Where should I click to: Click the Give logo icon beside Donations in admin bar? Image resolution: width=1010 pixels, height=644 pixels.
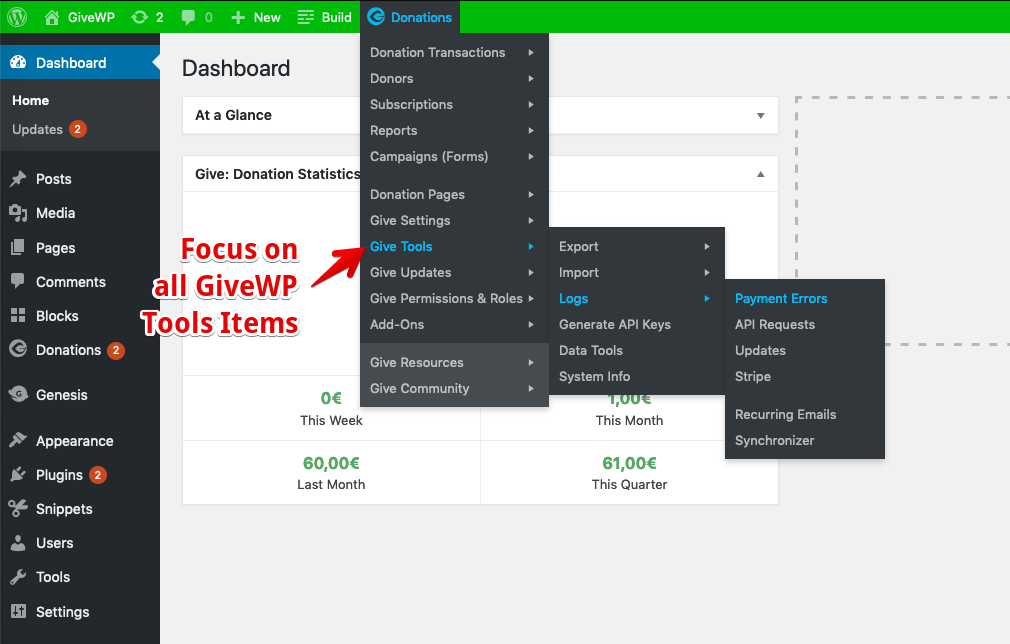pyautogui.click(x=376, y=17)
